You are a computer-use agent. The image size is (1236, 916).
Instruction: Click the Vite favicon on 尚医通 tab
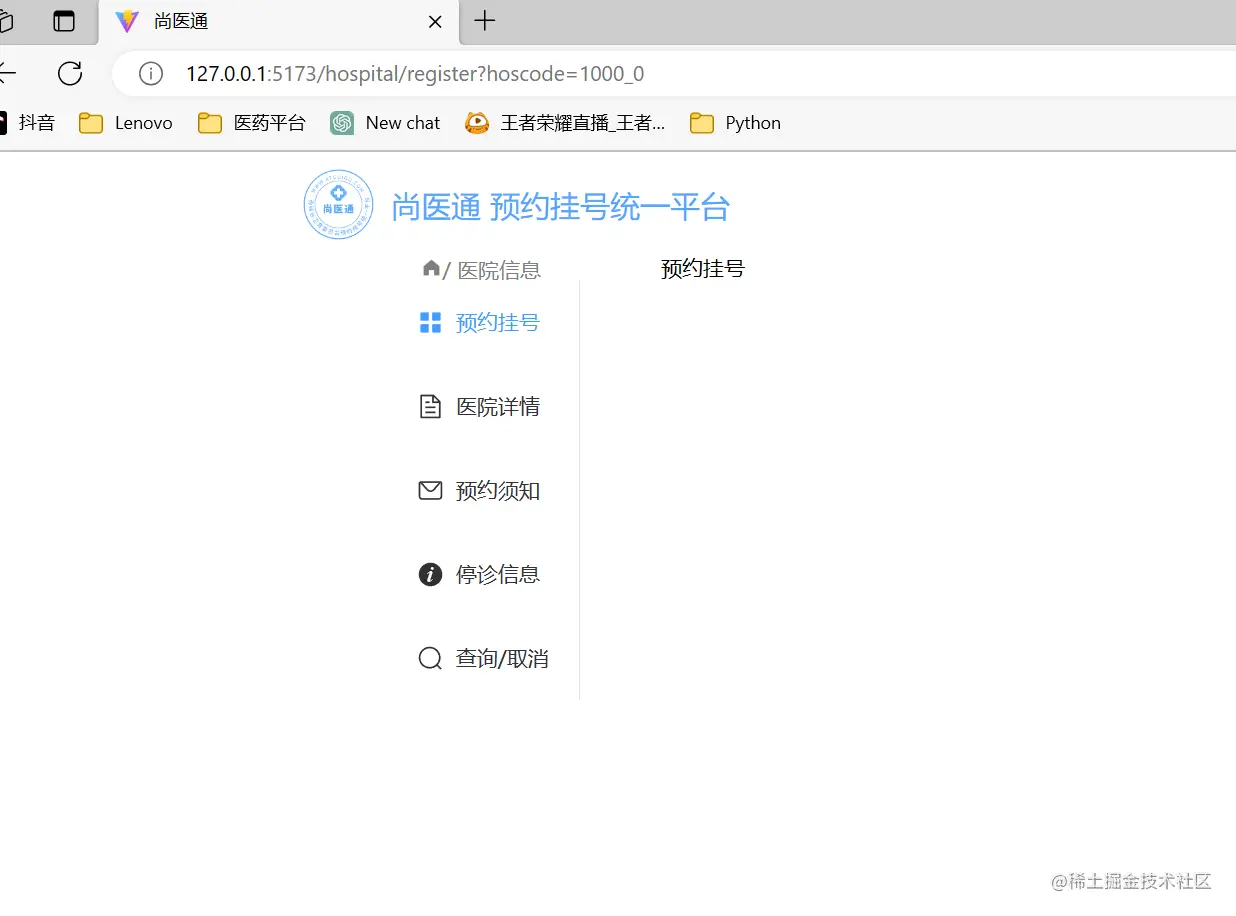pyautogui.click(x=126, y=21)
